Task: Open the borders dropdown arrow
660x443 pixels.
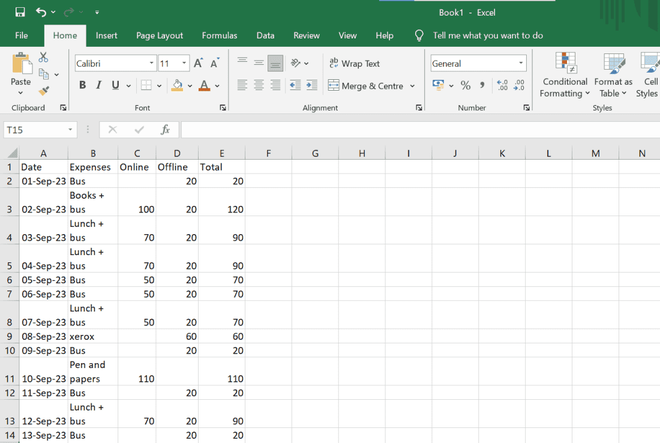Action: coord(159,86)
